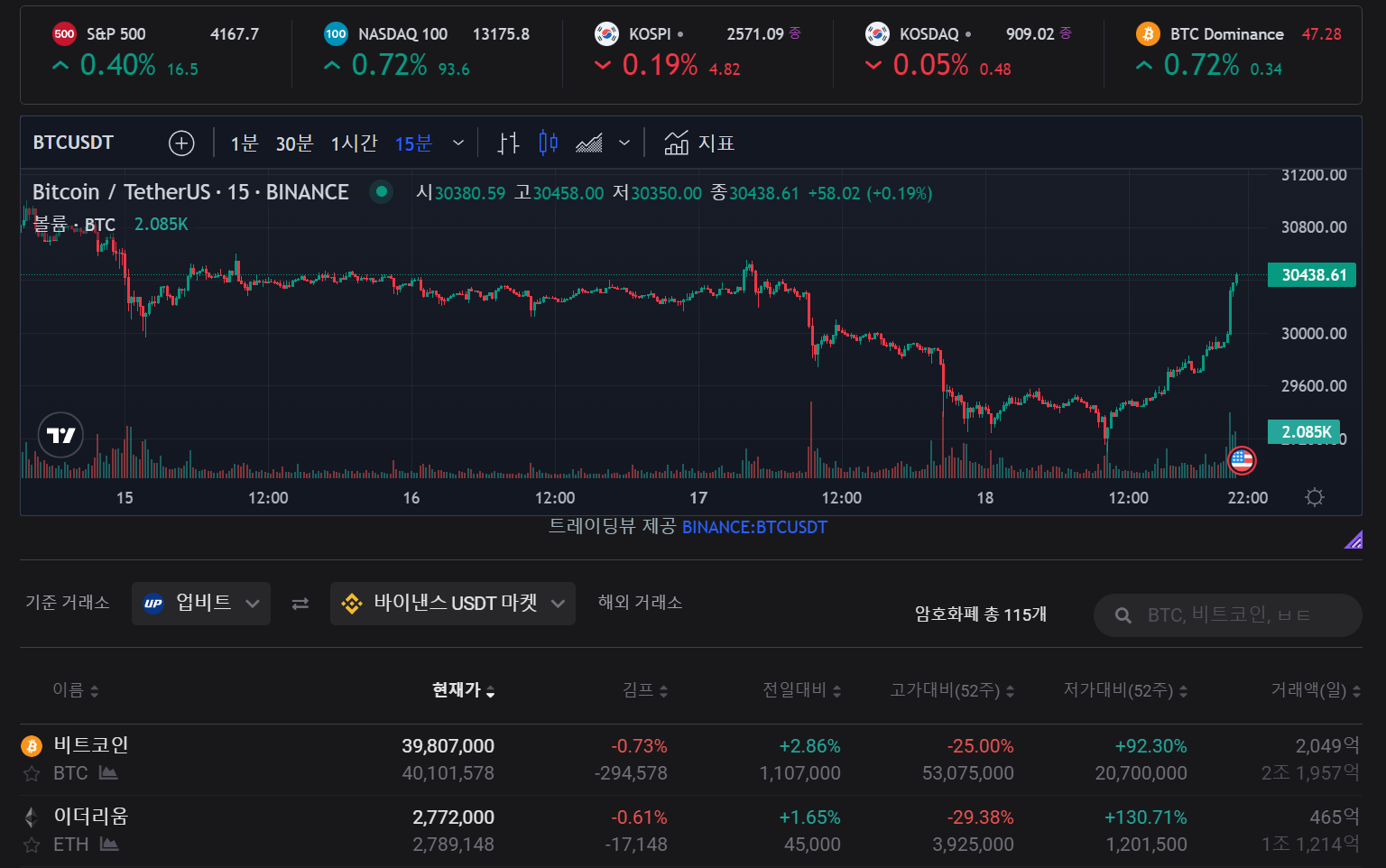Click the BTC Dominance ticker label
This screenshot has width=1386, height=868.
1227,34
